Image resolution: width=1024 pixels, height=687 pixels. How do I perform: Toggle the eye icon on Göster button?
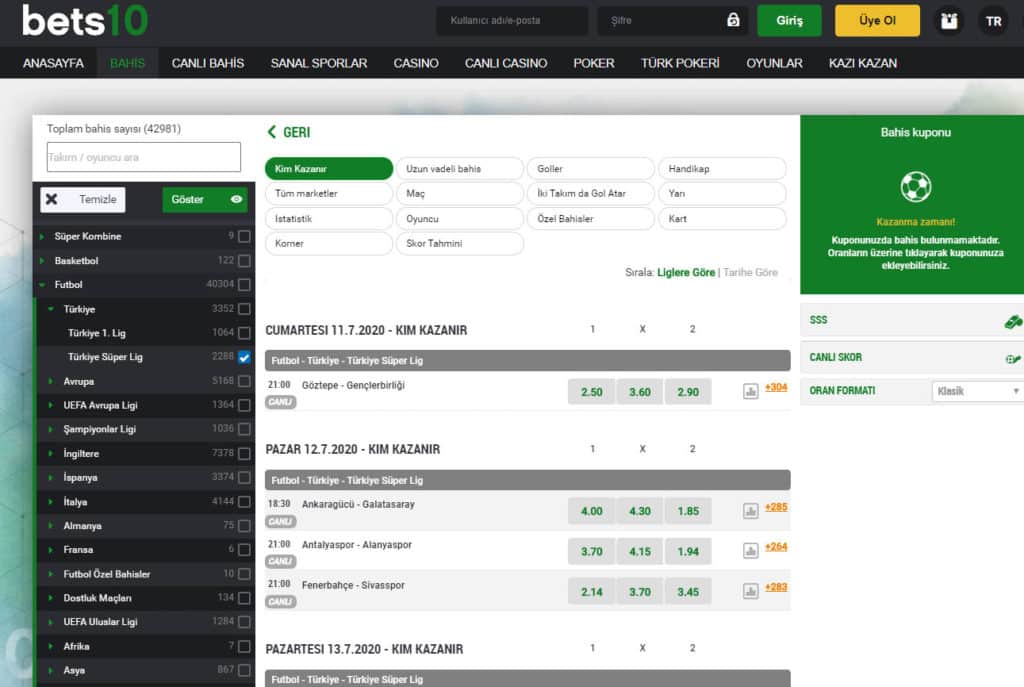(236, 199)
